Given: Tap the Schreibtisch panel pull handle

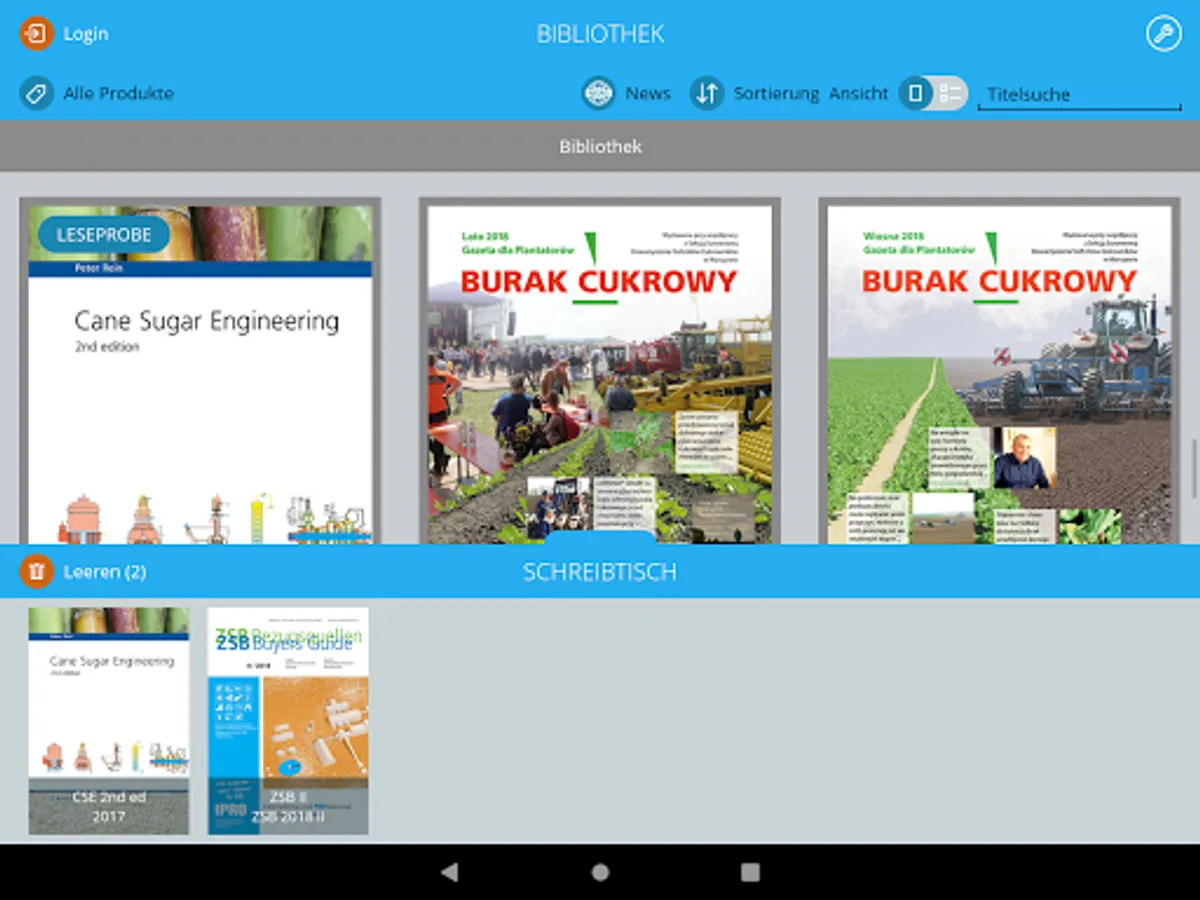Looking at the screenshot, I should [600, 537].
